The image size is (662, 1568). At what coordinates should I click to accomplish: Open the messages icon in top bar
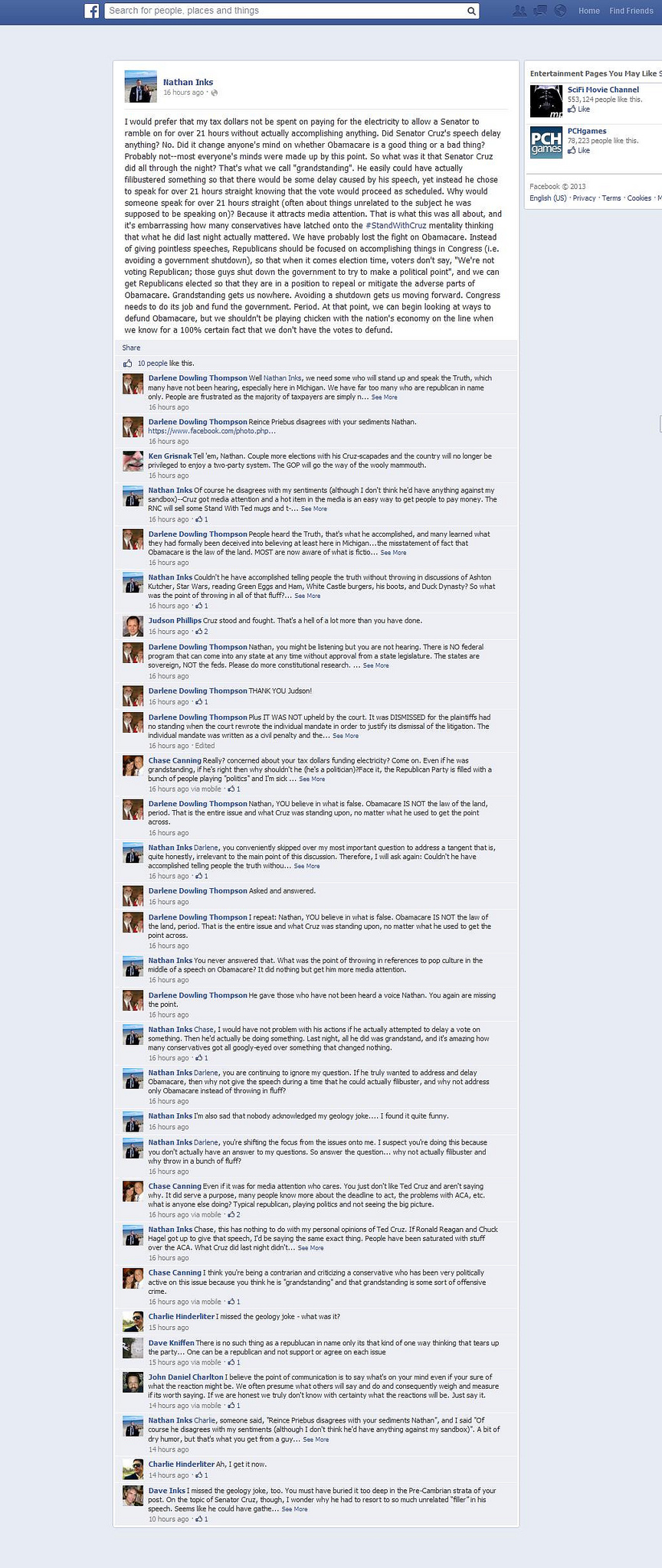[x=540, y=11]
